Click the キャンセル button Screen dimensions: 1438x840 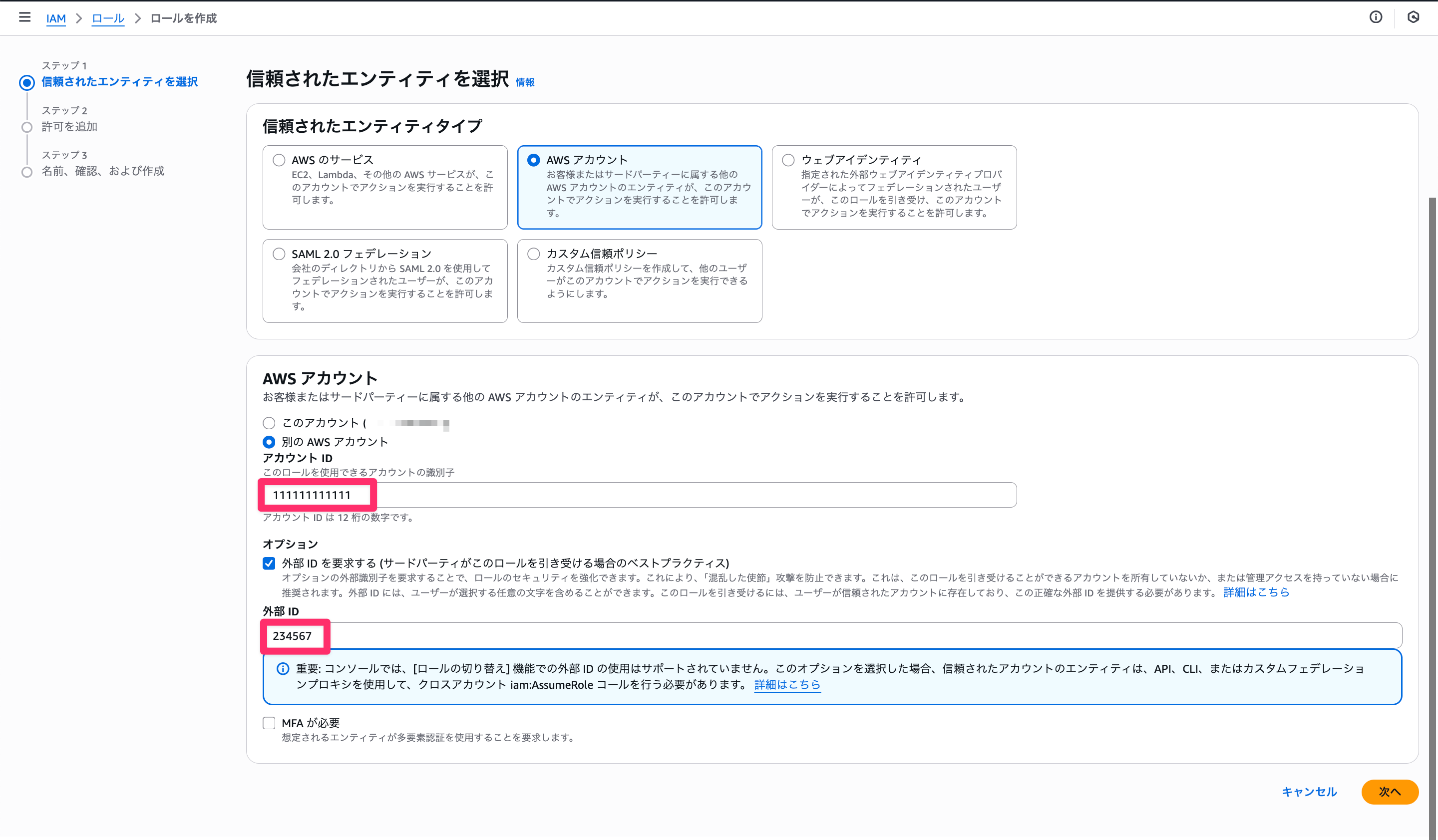(1309, 792)
